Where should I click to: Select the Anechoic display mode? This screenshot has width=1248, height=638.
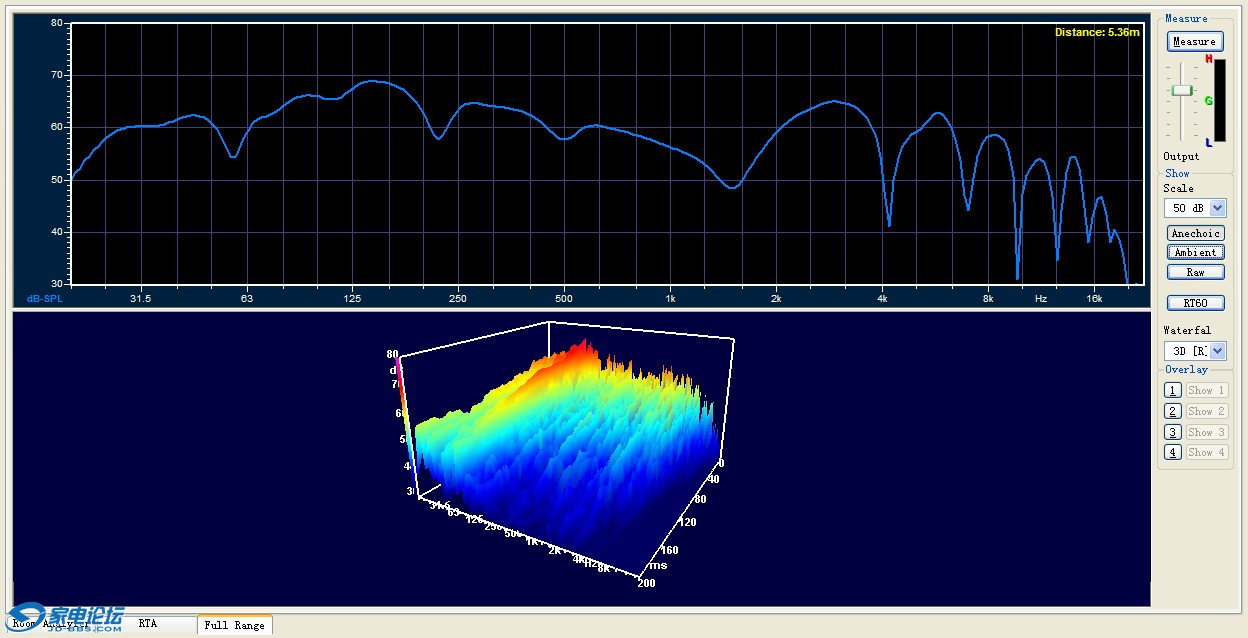(1195, 233)
